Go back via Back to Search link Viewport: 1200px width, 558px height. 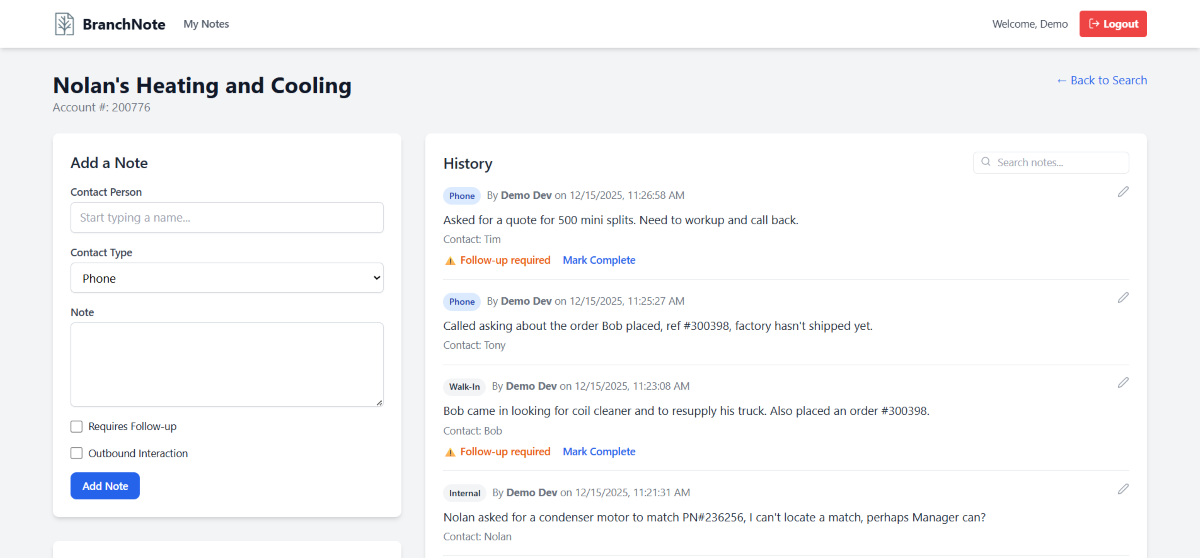(1101, 80)
